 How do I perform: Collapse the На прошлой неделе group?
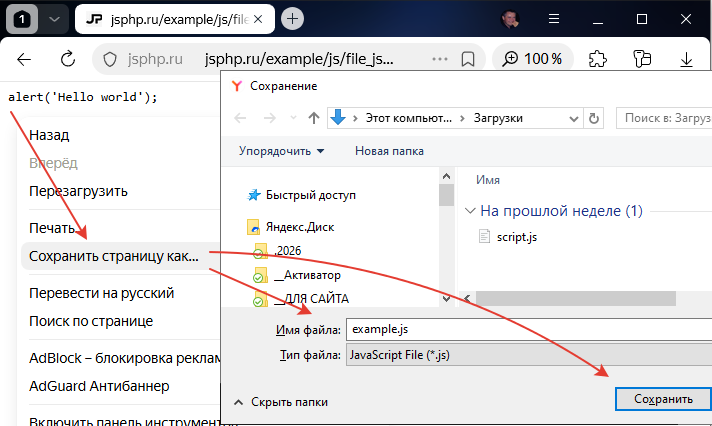point(470,211)
